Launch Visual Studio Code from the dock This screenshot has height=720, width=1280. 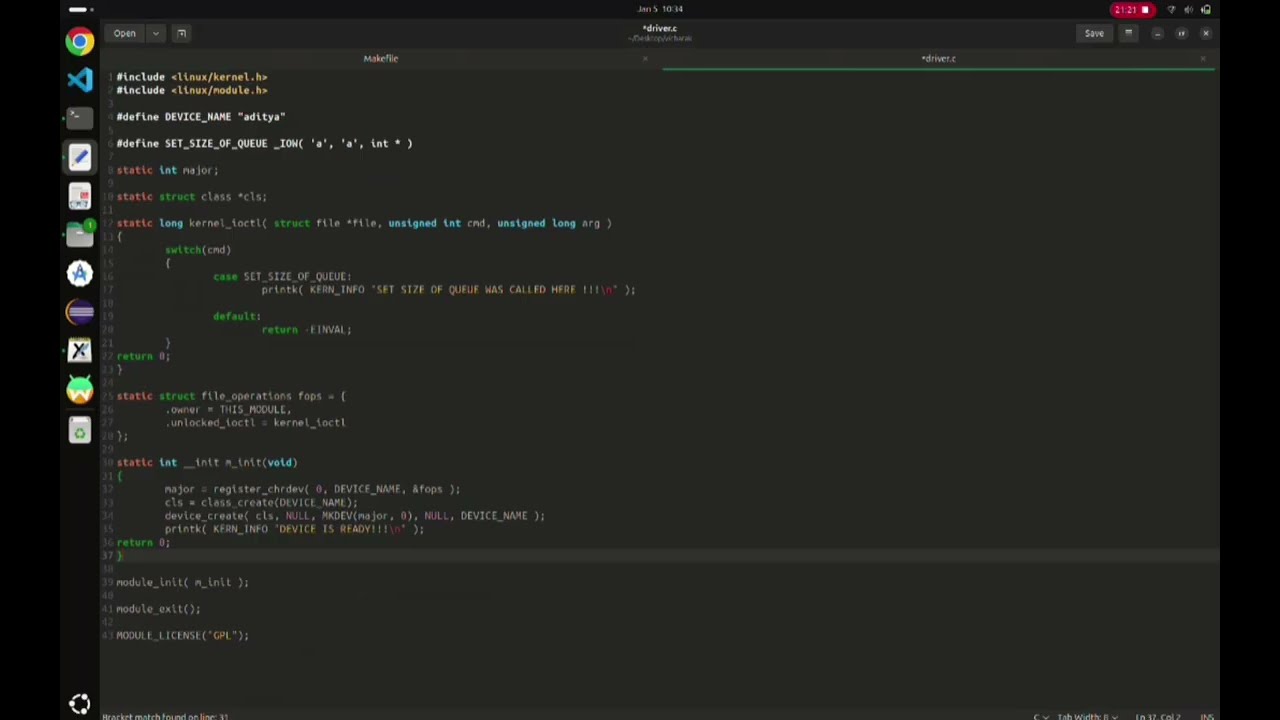(x=80, y=79)
